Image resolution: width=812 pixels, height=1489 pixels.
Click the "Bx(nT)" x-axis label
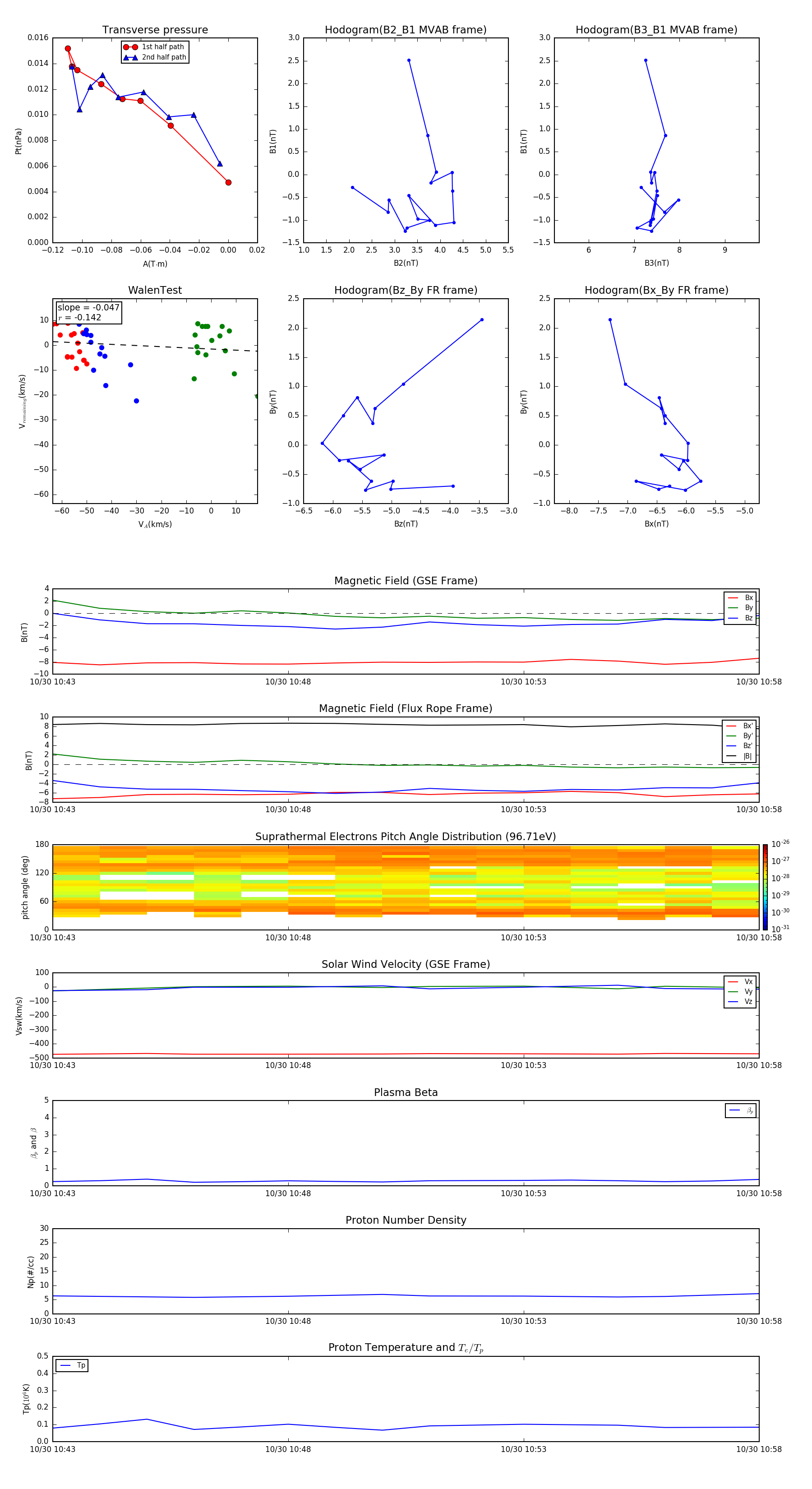pyautogui.click(x=656, y=524)
